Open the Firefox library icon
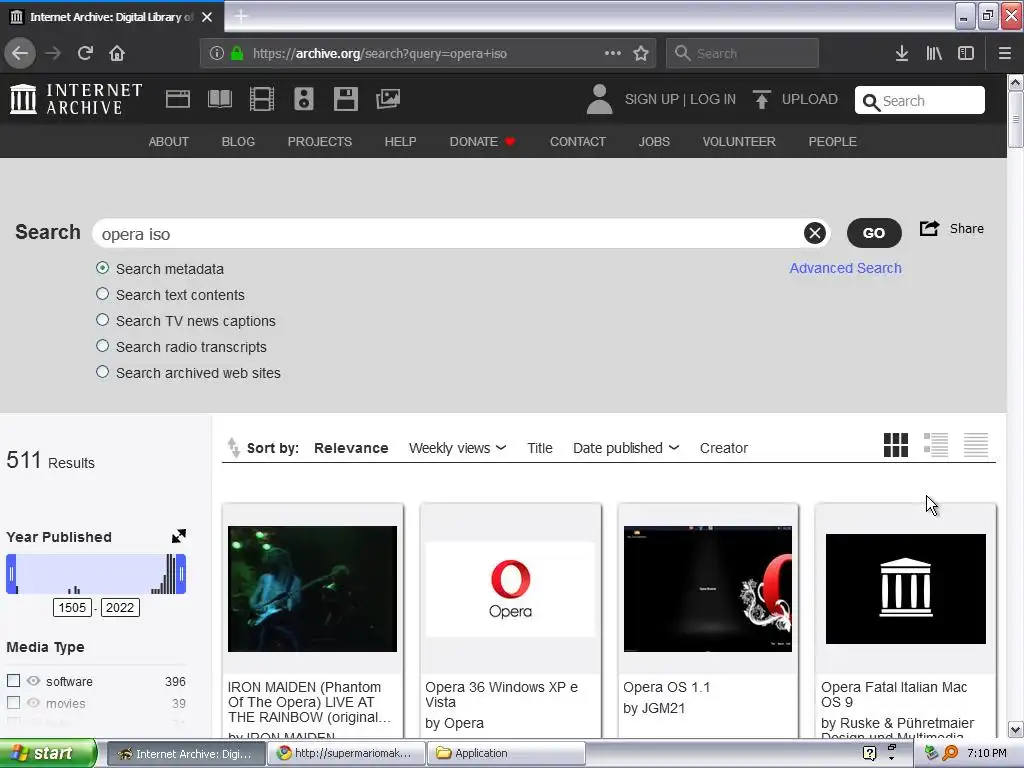 coord(934,54)
